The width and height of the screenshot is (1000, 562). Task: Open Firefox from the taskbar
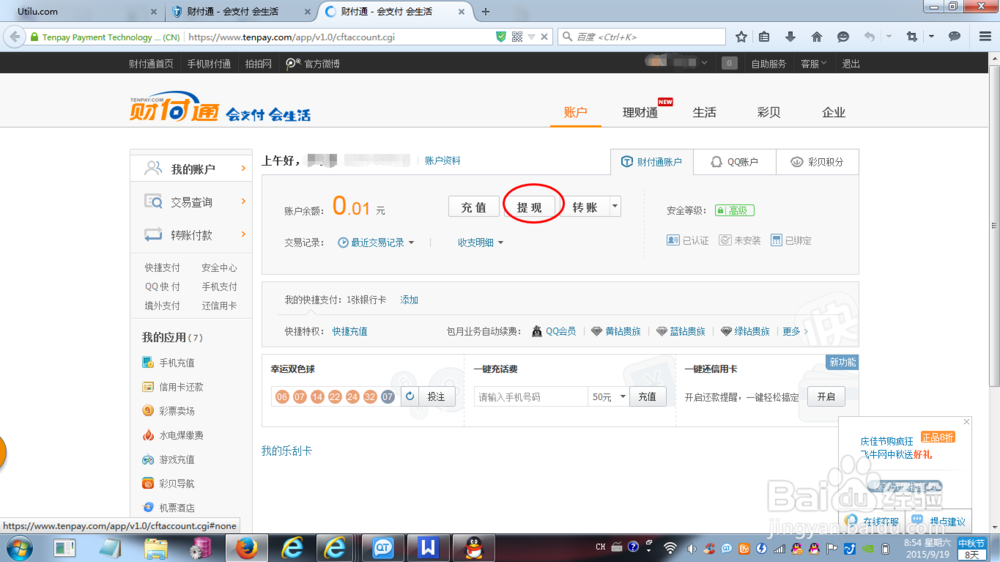click(x=246, y=548)
